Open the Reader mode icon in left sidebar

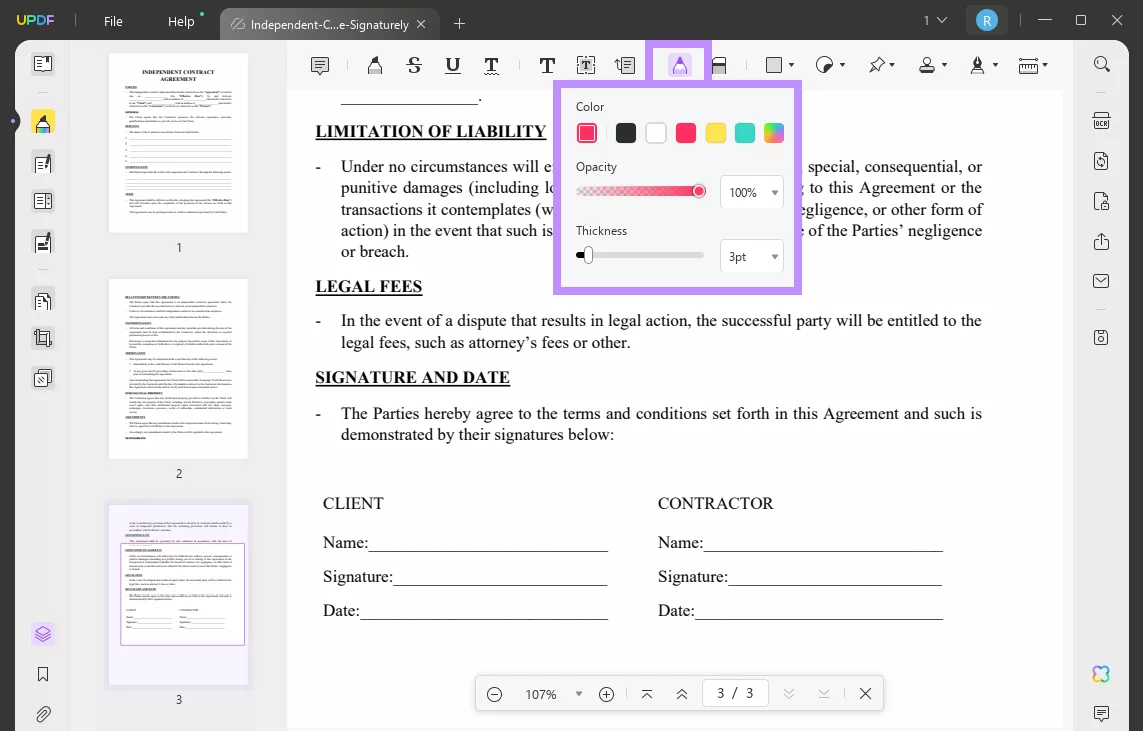43,64
